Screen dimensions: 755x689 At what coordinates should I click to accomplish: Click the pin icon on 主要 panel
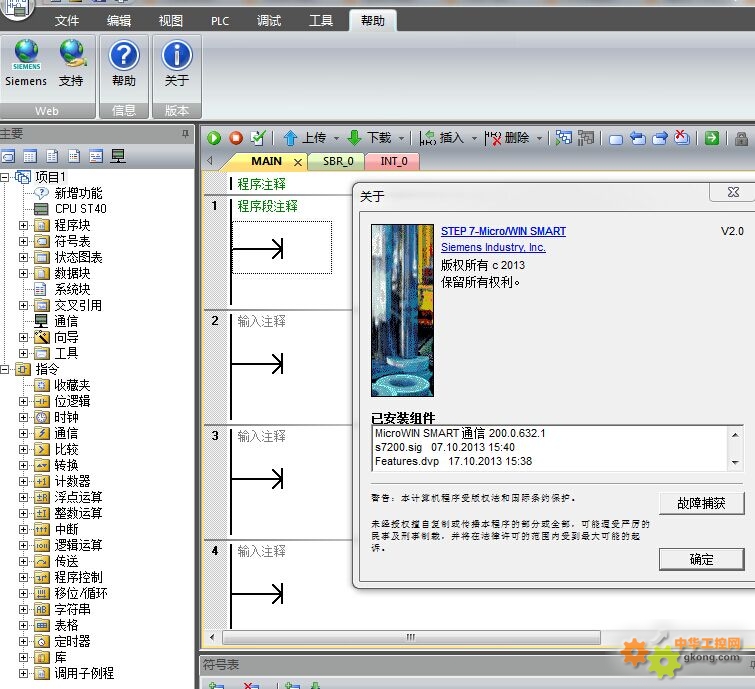pyautogui.click(x=185, y=134)
